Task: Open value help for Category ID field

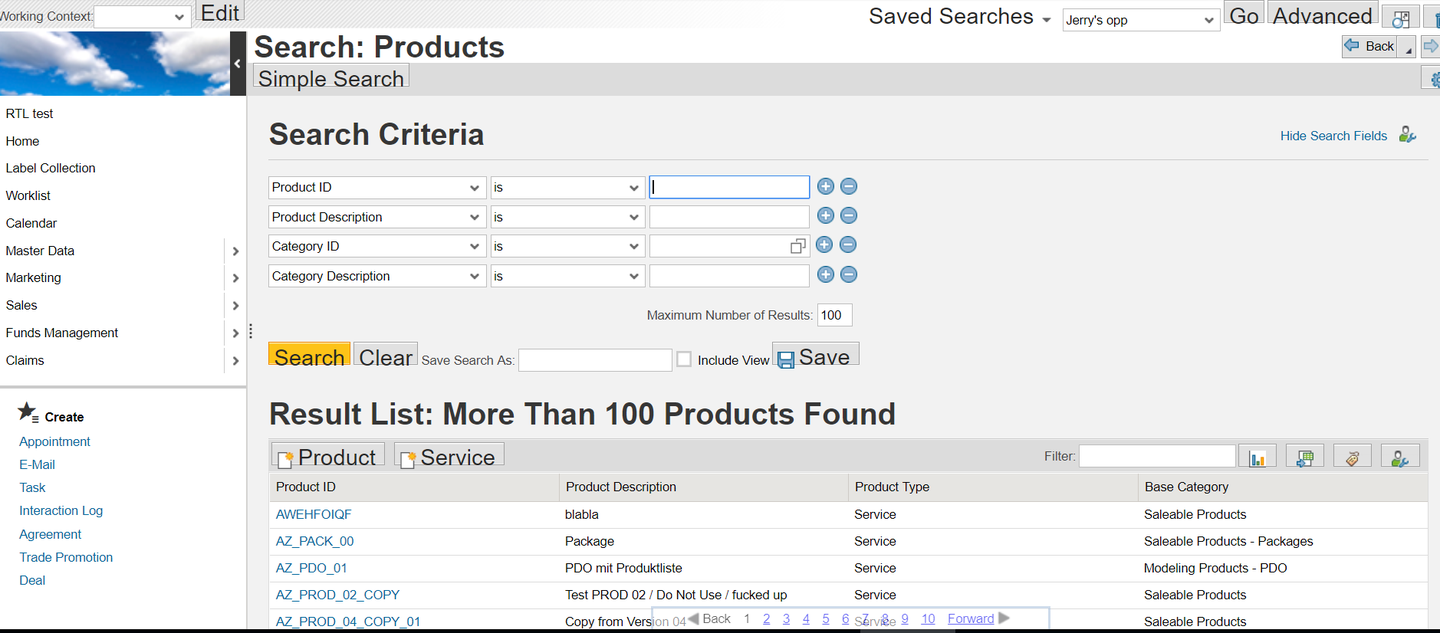Action: coord(797,245)
